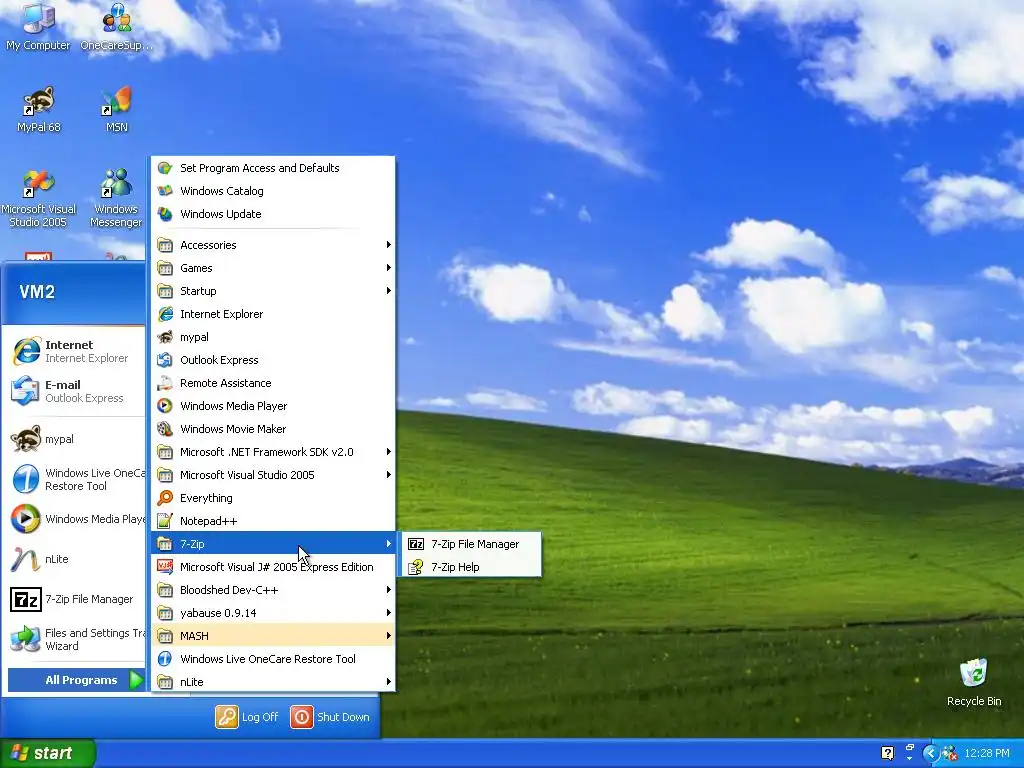1024x768 pixels.
Task: Click the Windows start button
Action: click(48, 753)
